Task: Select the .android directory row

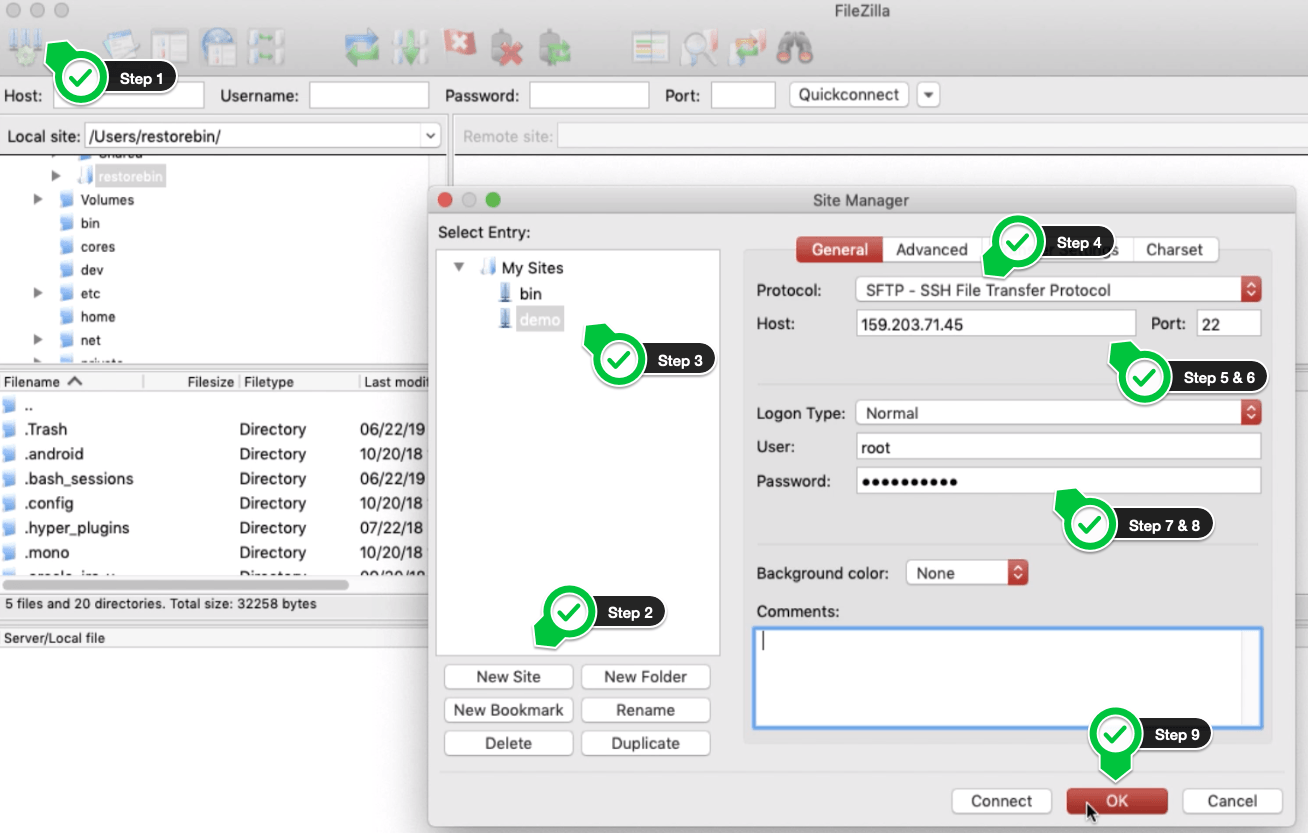Action: 214,454
